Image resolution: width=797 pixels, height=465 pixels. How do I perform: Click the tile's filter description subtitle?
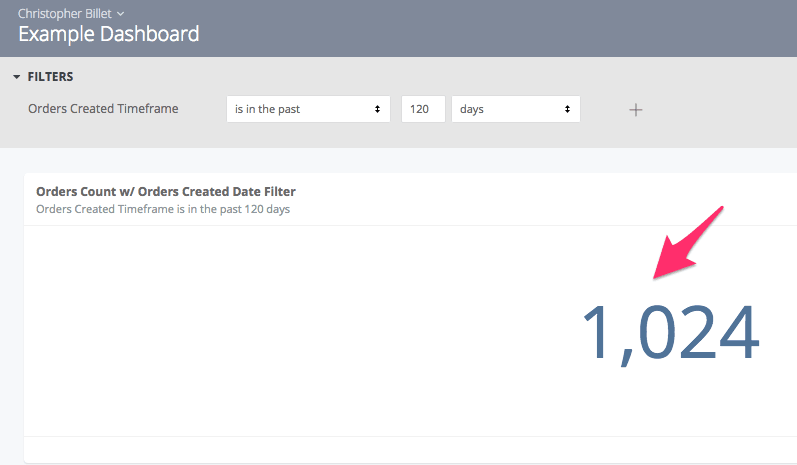tap(162, 209)
